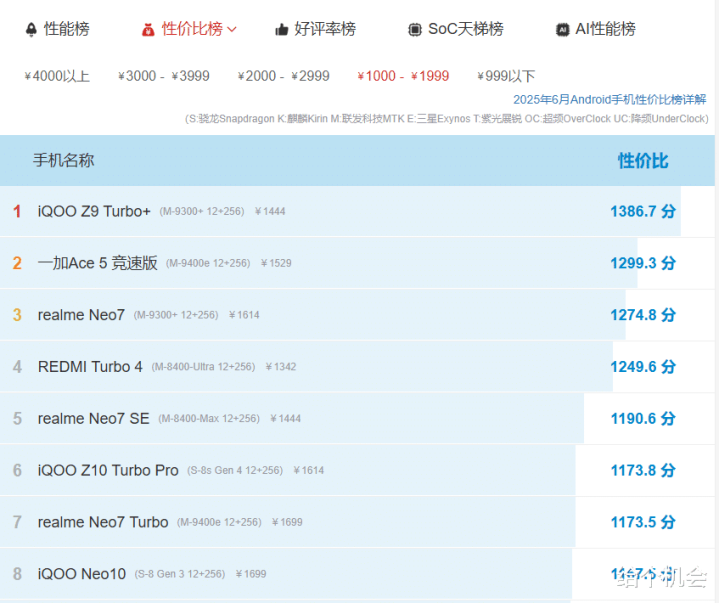Click the money bag icon beside 性价比榜

click(x=148, y=30)
